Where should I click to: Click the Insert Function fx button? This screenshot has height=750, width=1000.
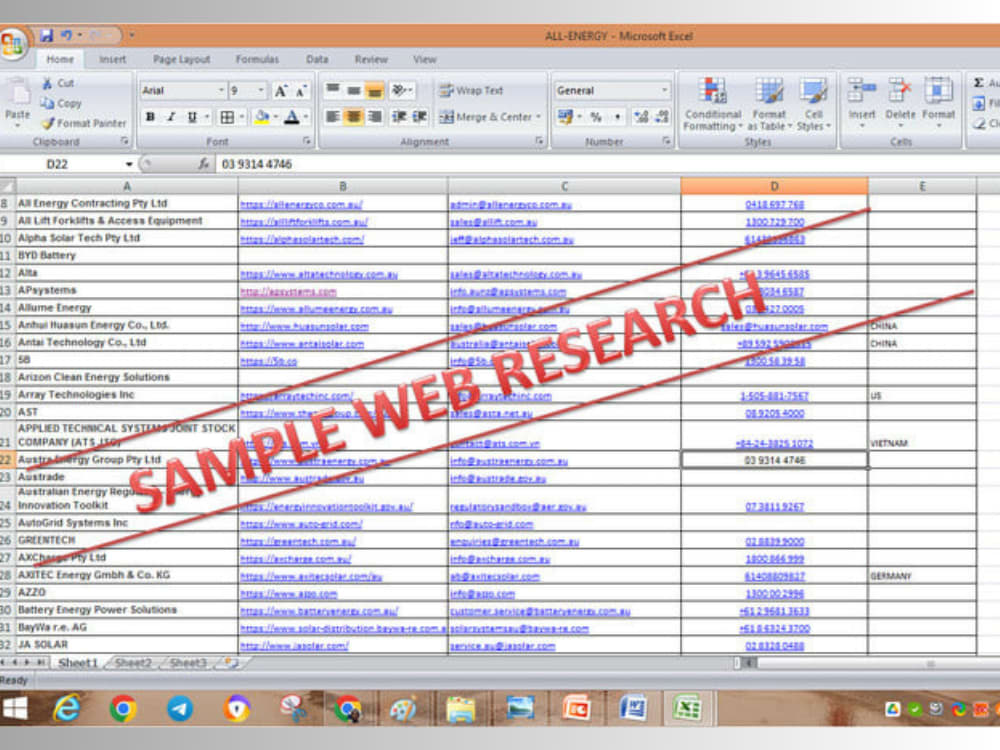[203, 164]
